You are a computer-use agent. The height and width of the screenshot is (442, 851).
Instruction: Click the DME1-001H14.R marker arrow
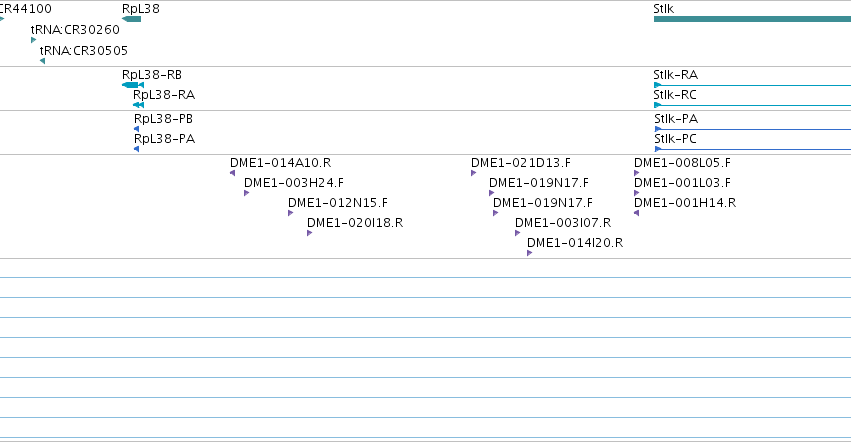point(637,213)
